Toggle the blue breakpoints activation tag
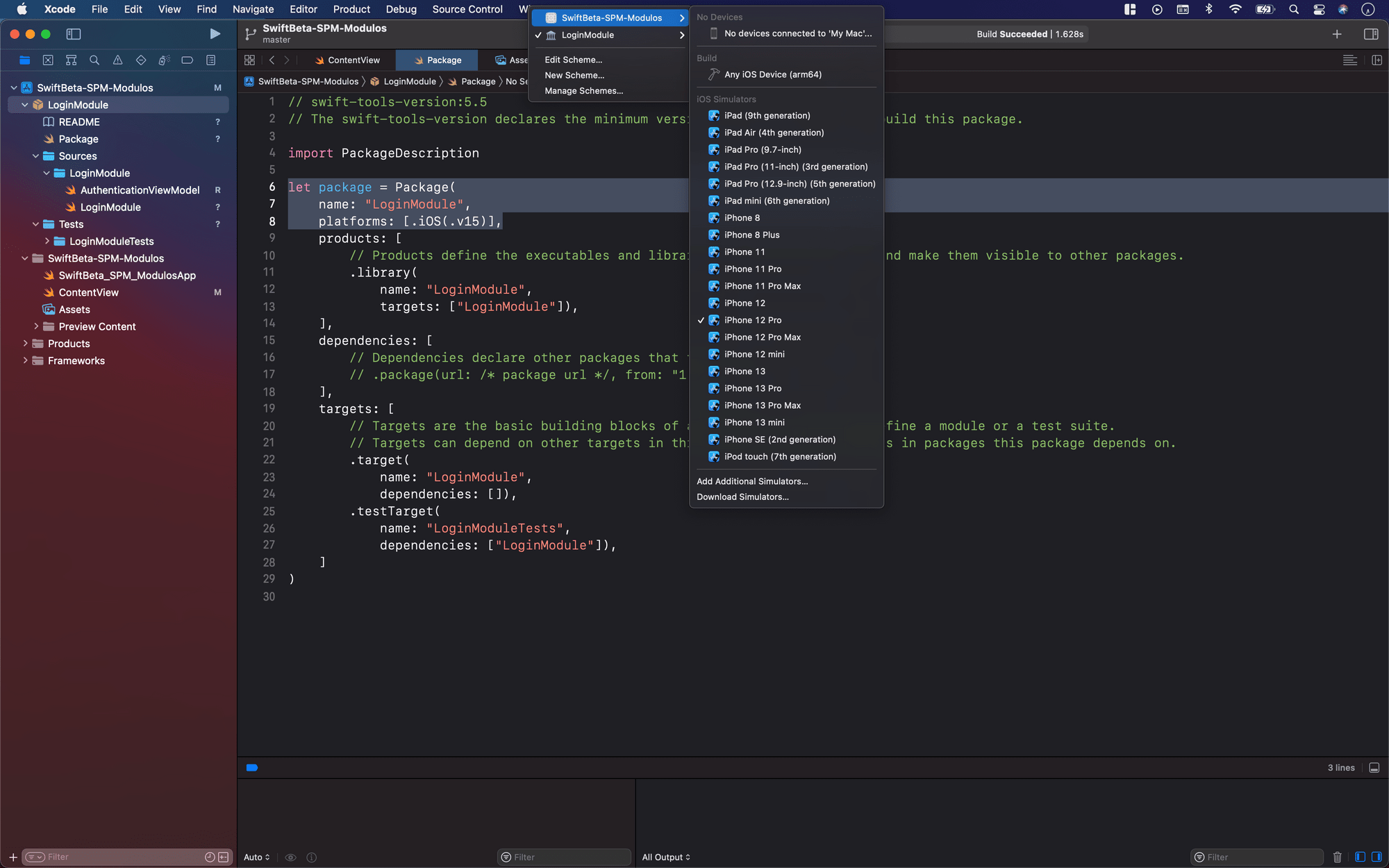1389x868 pixels. coord(252,767)
